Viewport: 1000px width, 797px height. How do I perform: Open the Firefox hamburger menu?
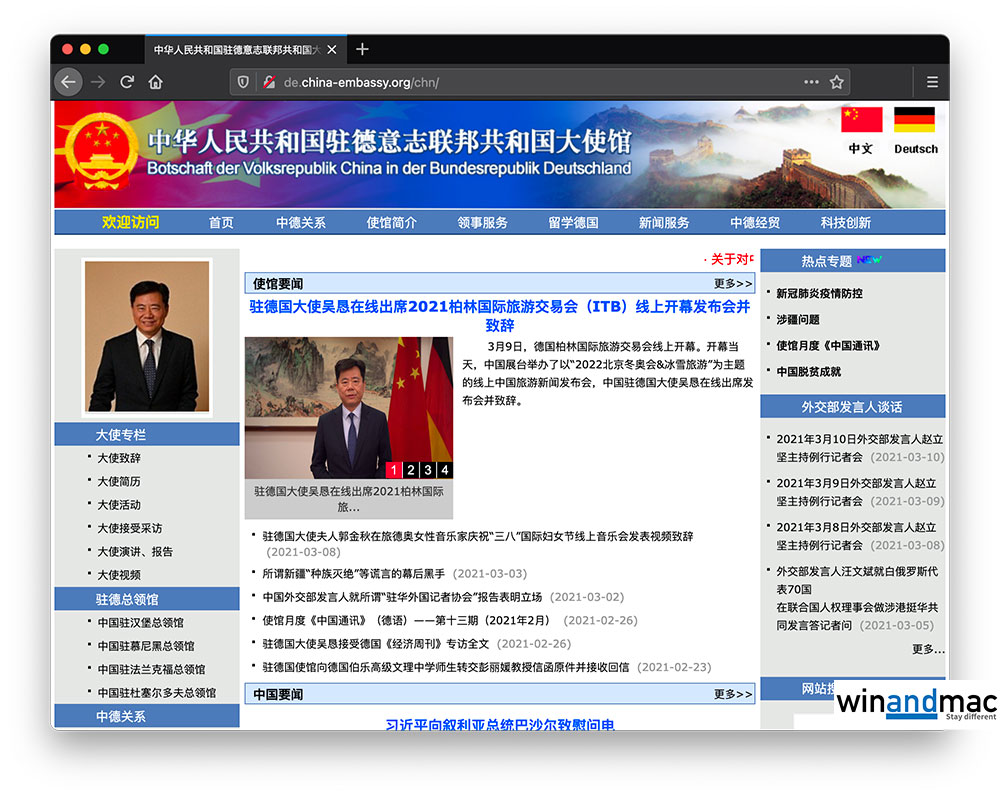(932, 82)
